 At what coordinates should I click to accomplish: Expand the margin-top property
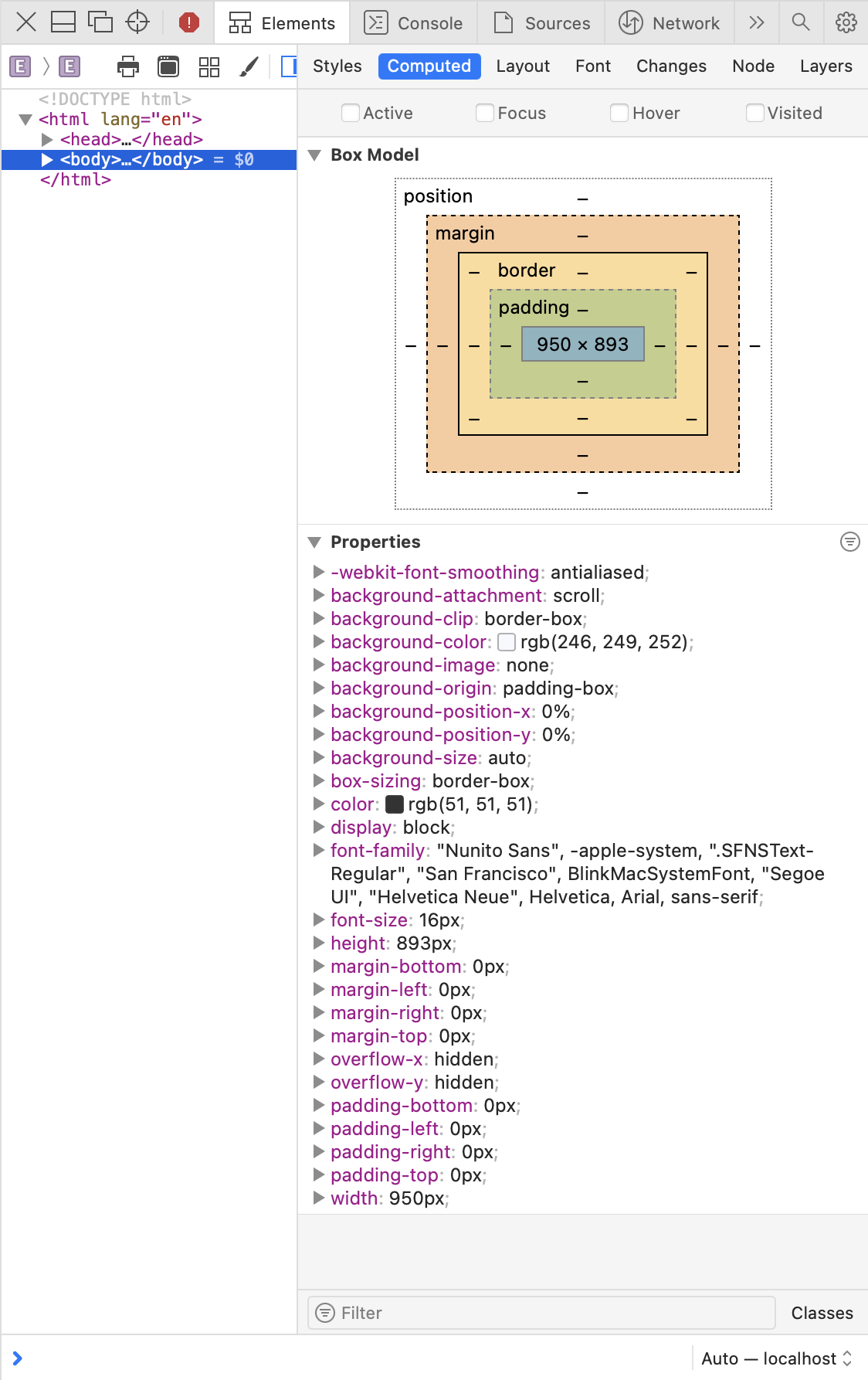tap(318, 1035)
